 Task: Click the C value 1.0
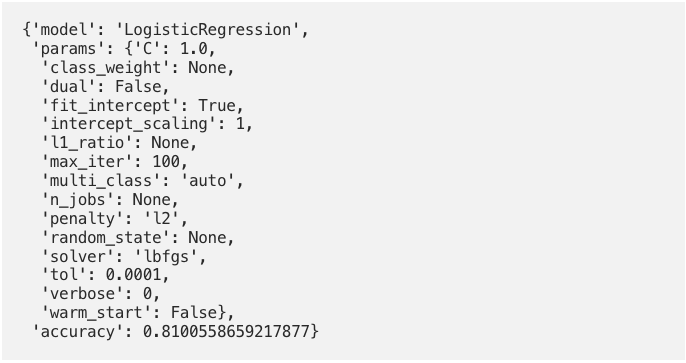tap(194, 49)
